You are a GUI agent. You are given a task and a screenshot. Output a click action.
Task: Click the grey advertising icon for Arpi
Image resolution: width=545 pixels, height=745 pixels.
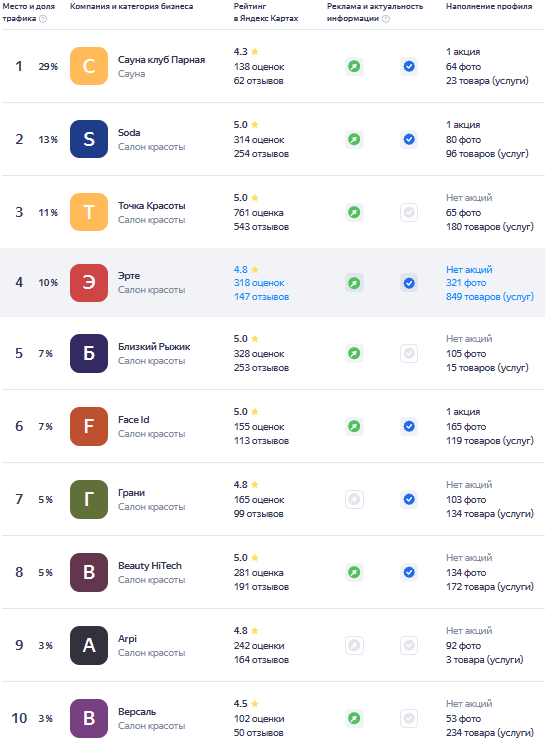(354, 645)
